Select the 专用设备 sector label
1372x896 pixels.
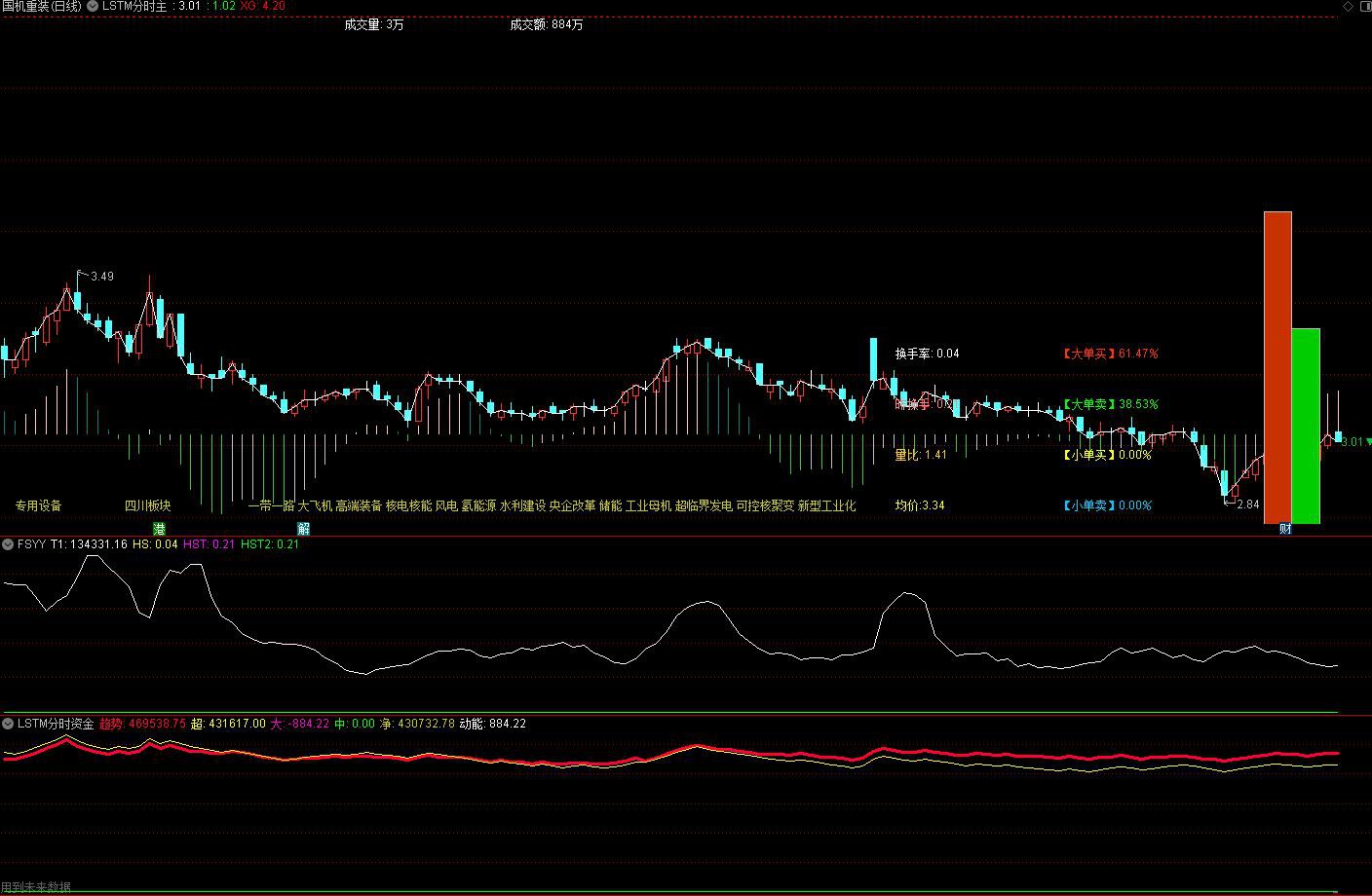point(38,505)
